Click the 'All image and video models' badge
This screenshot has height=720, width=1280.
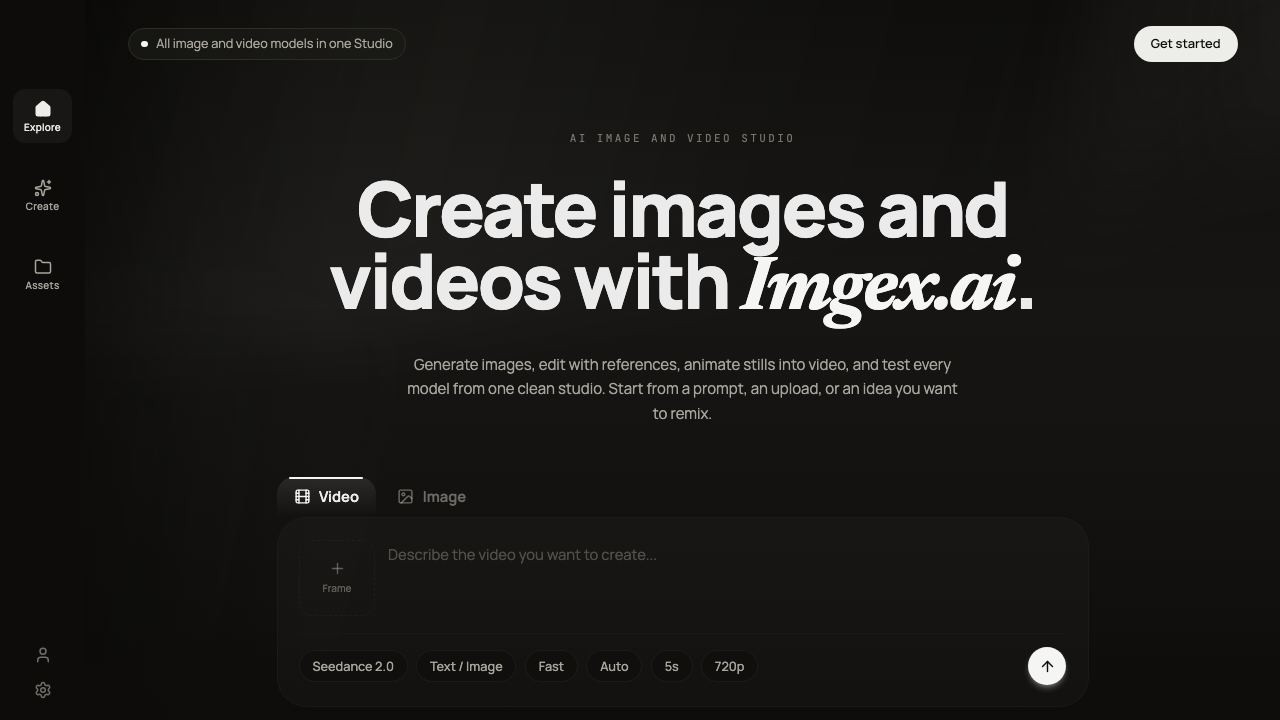pyautogui.click(x=267, y=44)
